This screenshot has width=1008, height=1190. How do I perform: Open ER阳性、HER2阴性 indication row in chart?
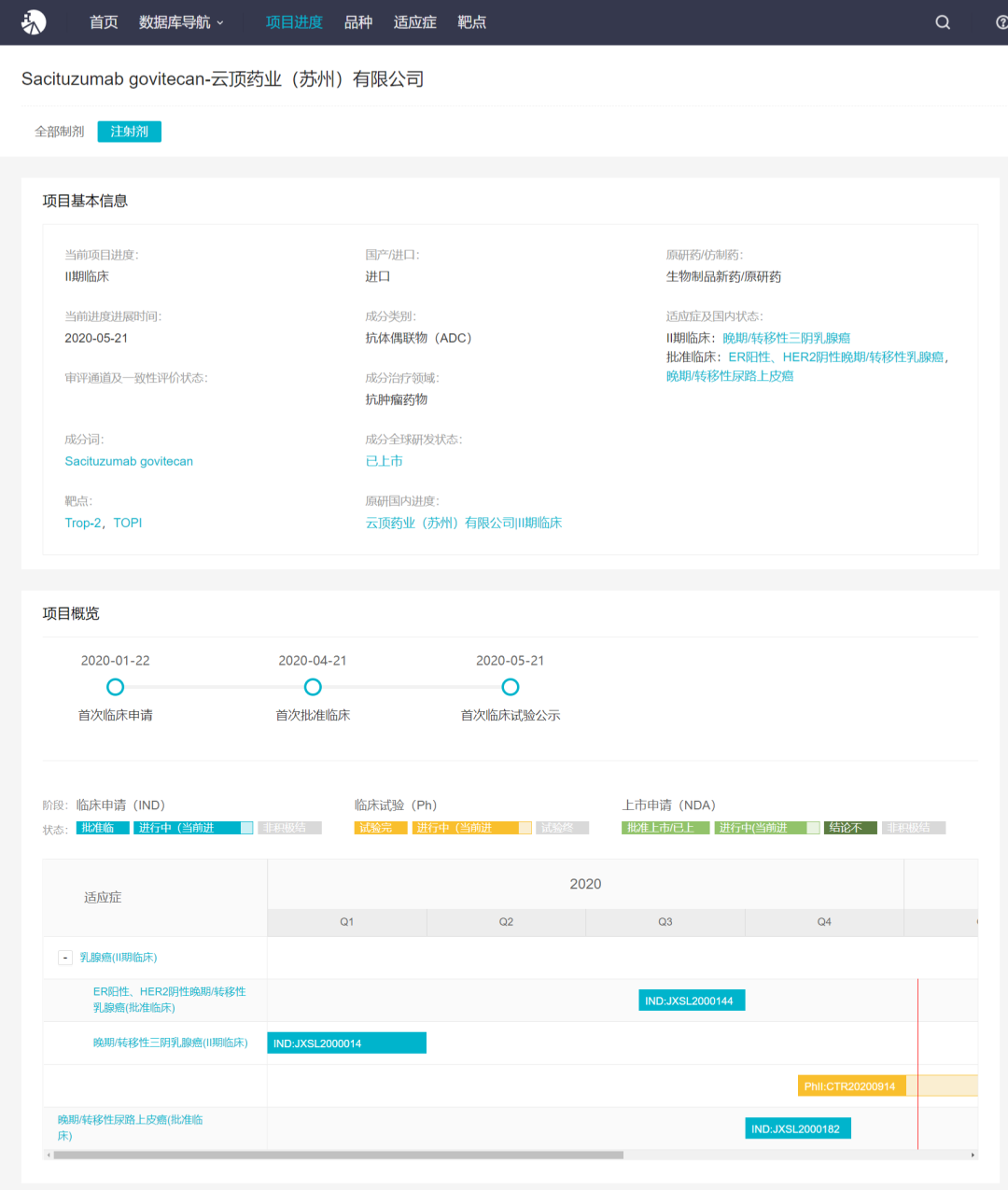coord(170,1000)
